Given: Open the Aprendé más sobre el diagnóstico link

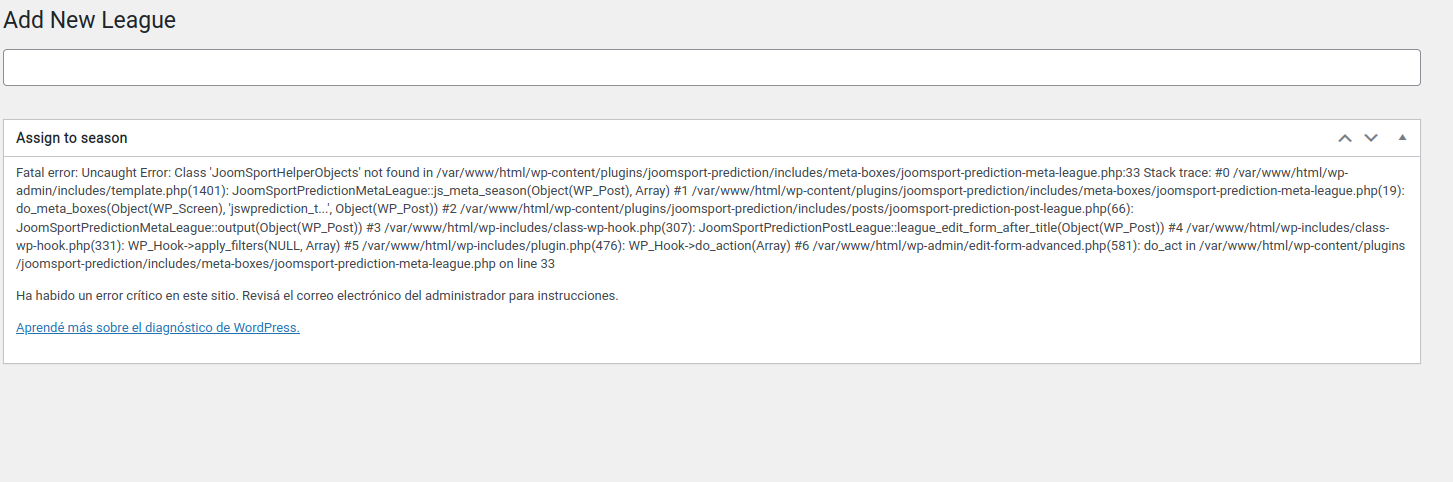Looking at the screenshot, I should (158, 327).
